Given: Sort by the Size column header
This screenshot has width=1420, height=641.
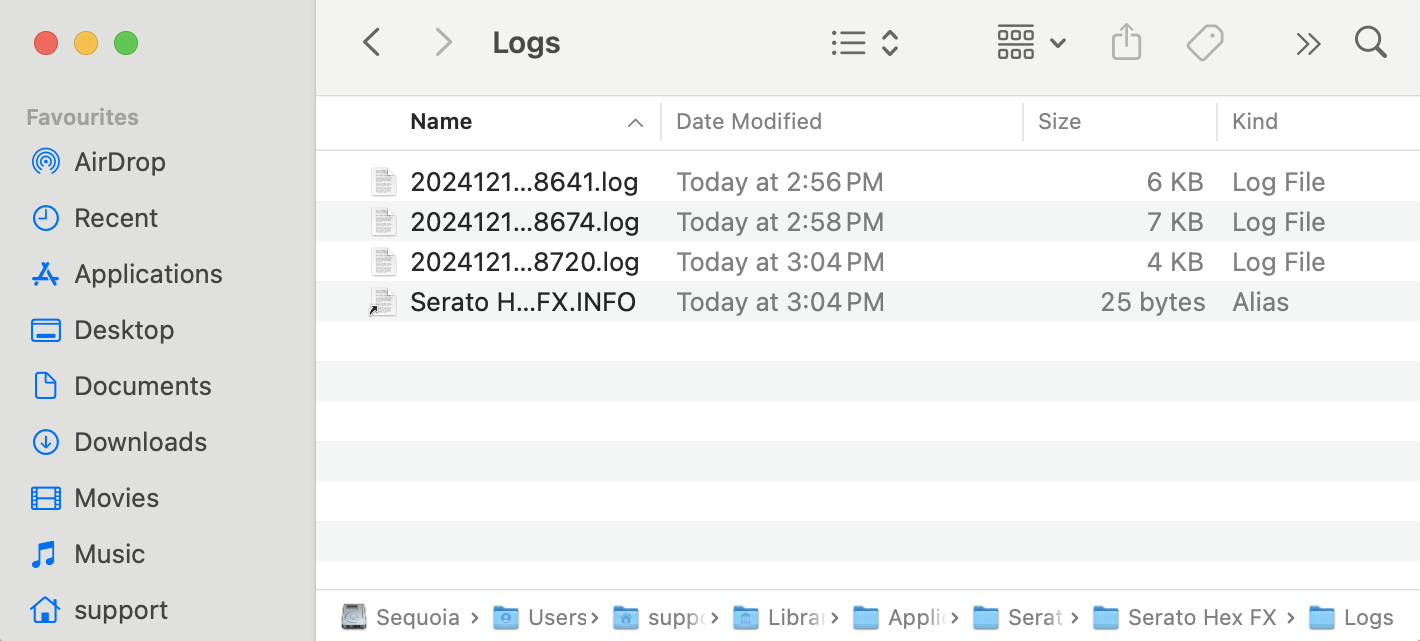Looking at the screenshot, I should (1059, 122).
